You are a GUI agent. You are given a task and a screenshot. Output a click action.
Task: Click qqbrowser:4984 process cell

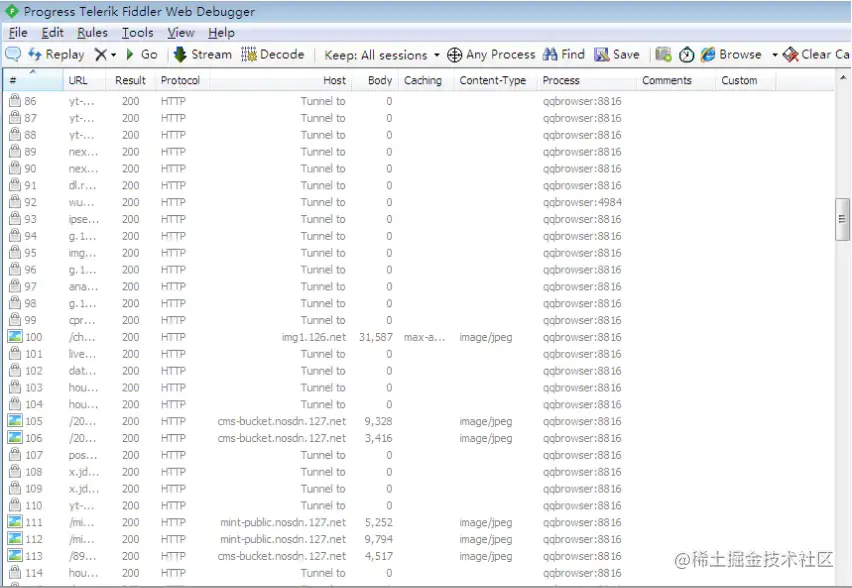point(582,202)
